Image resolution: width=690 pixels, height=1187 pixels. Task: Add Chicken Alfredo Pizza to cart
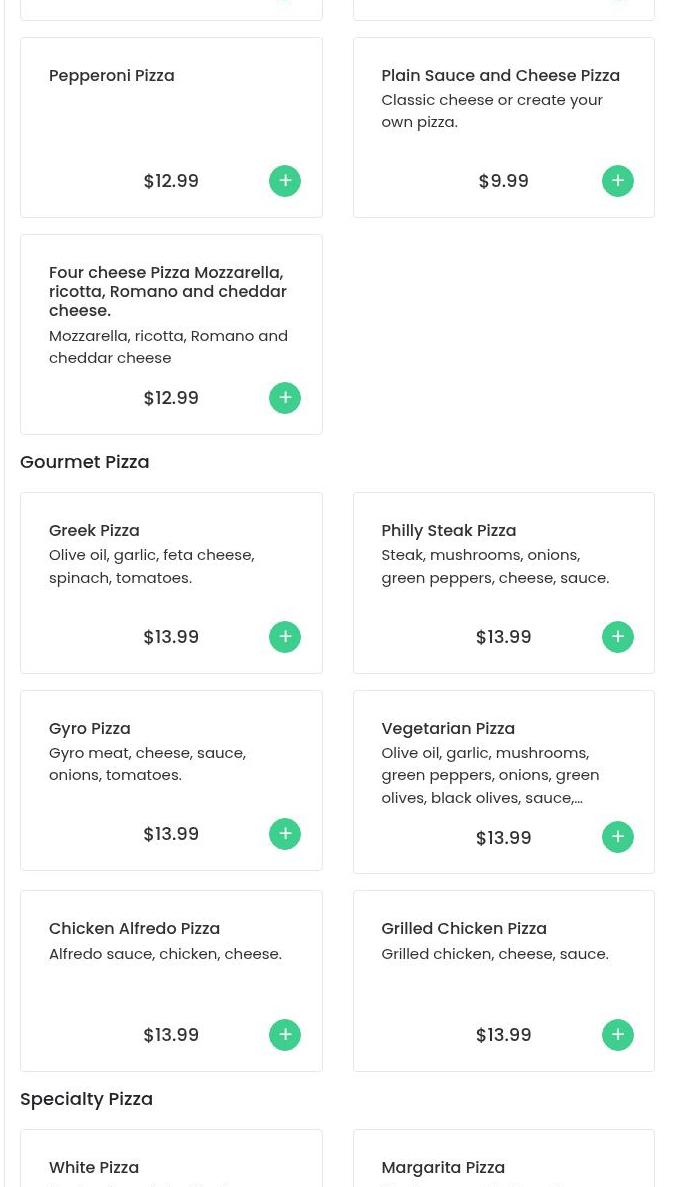(285, 1035)
